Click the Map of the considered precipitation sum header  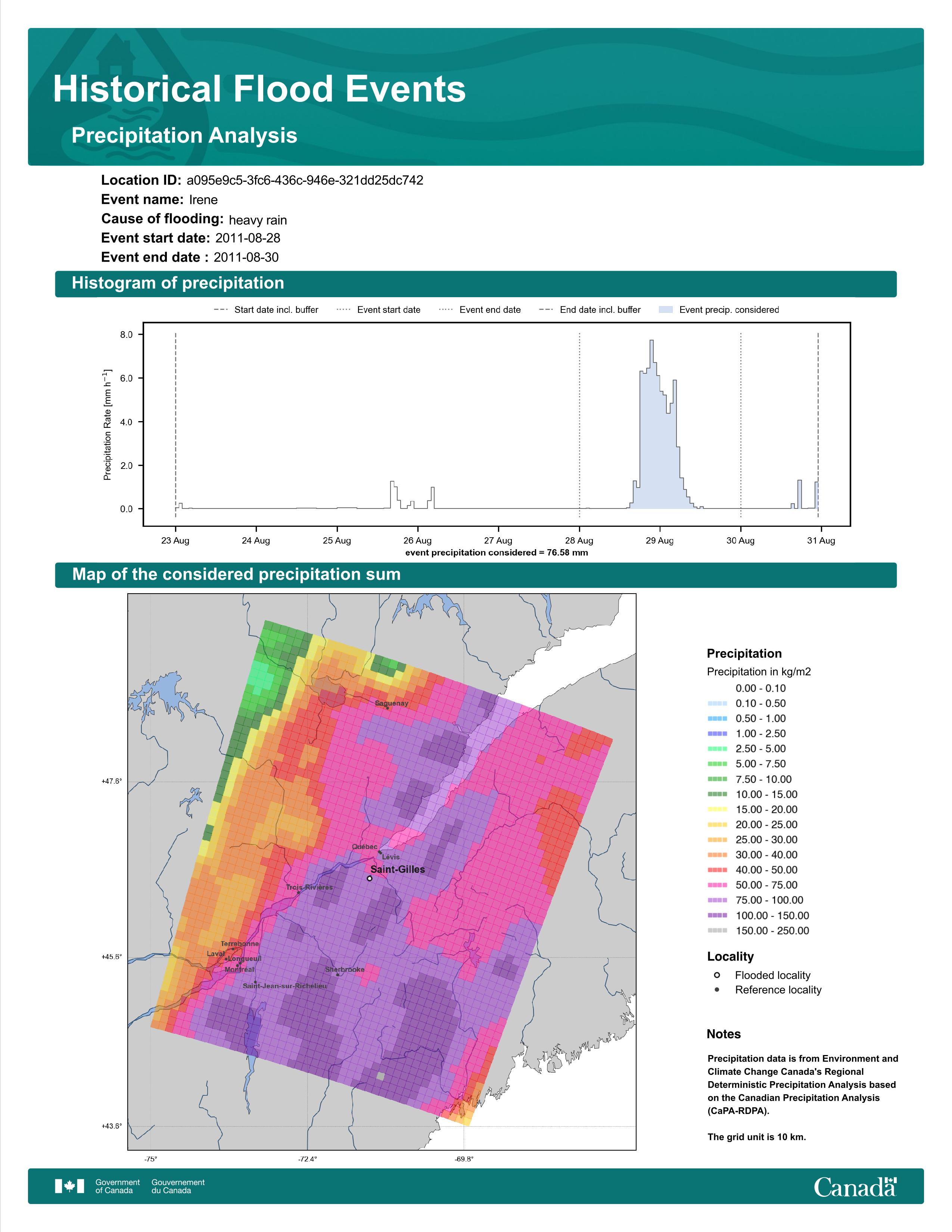click(236, 574)
